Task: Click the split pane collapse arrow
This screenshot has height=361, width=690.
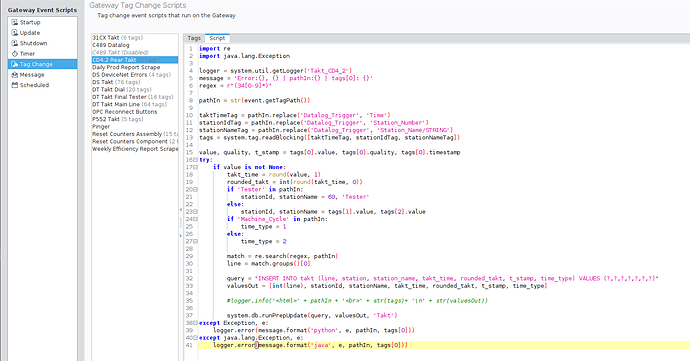Action: [x=180, y=210]
